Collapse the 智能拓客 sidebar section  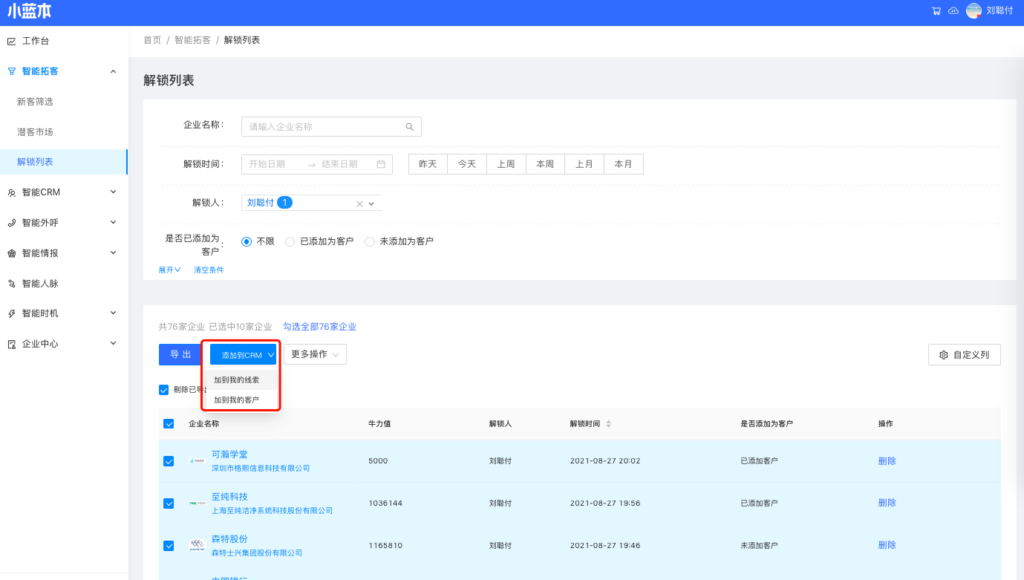tap(113, 72)
